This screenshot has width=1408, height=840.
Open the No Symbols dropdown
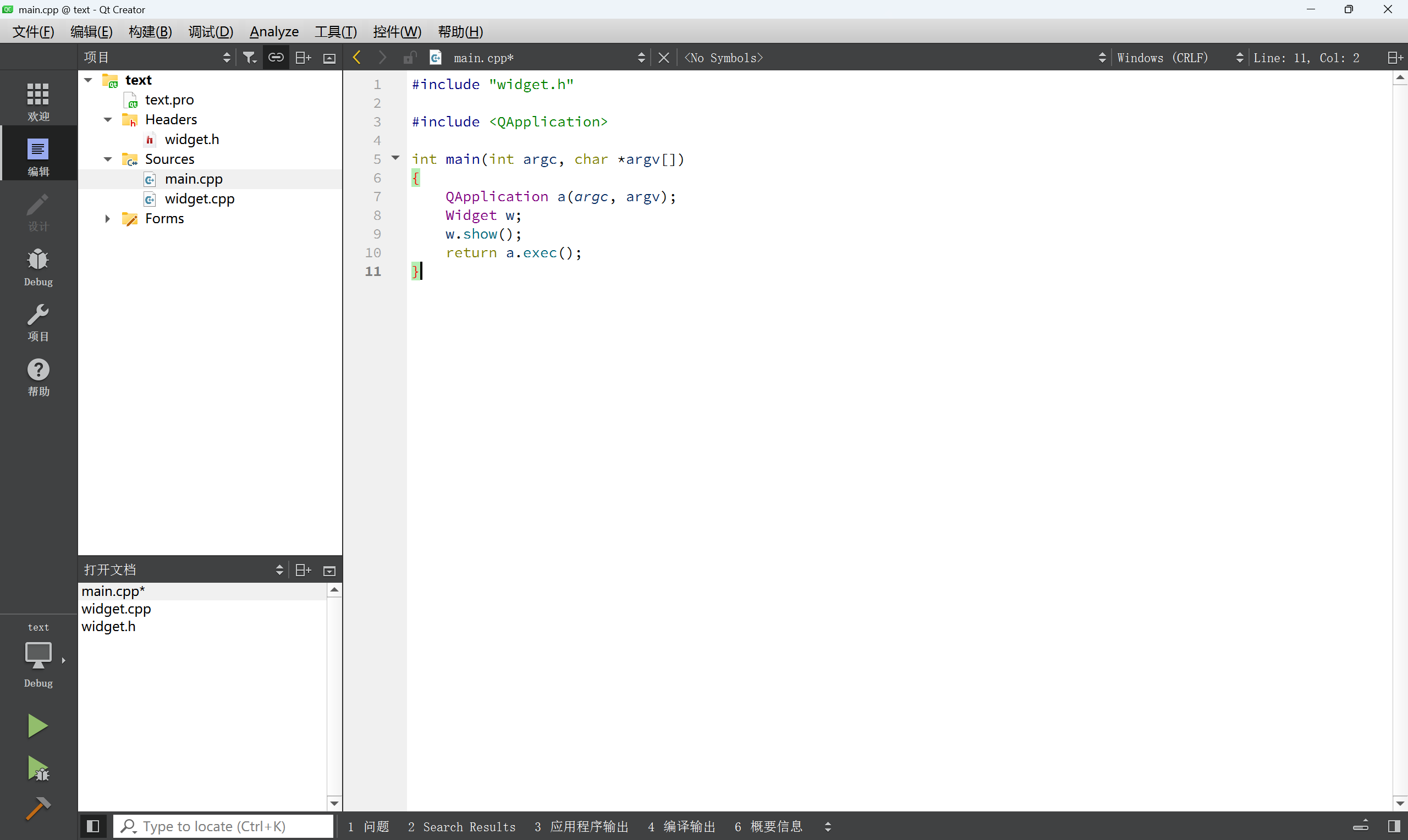(894, 57)
